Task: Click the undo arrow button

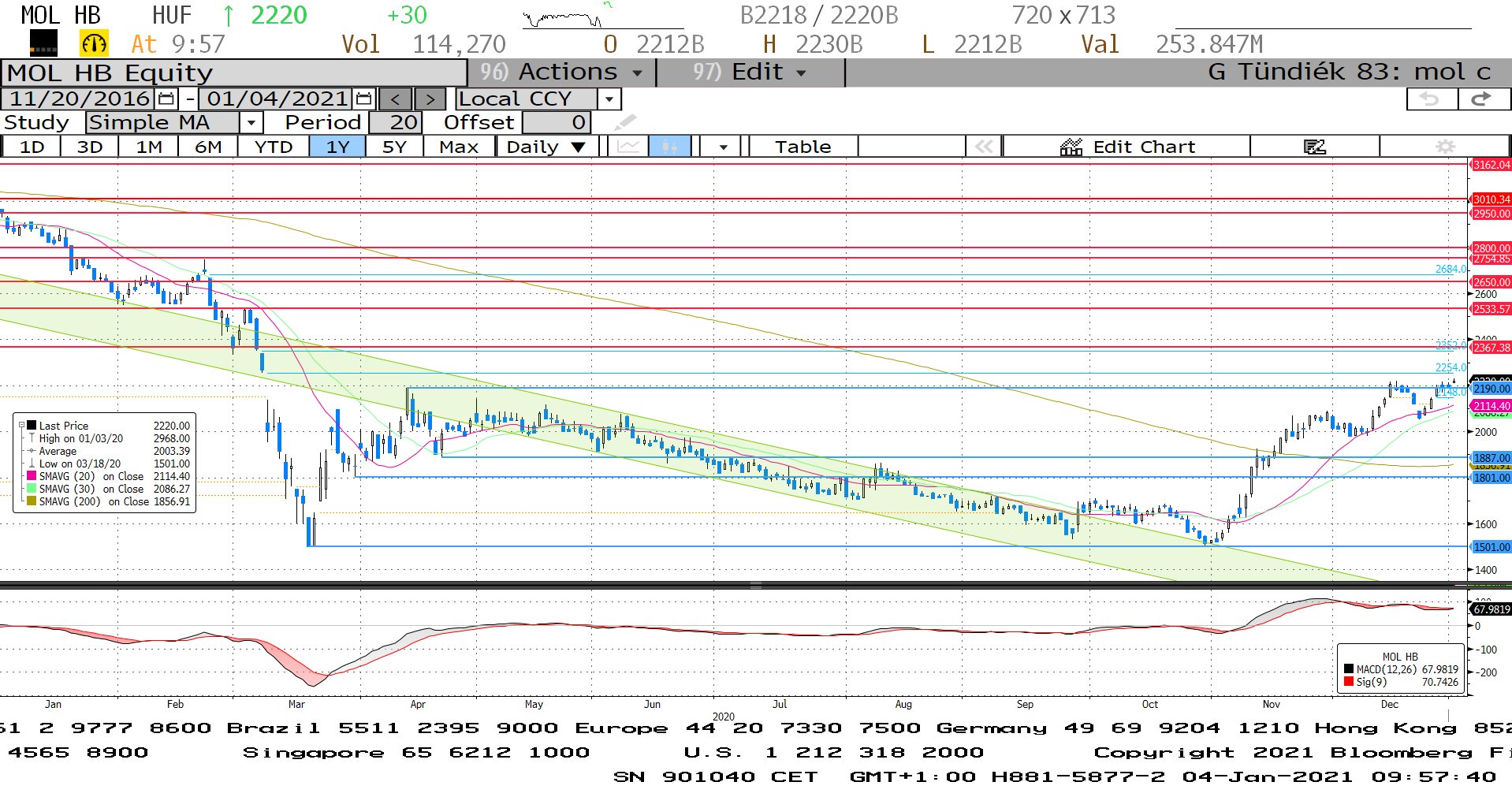Action: 1431,99
